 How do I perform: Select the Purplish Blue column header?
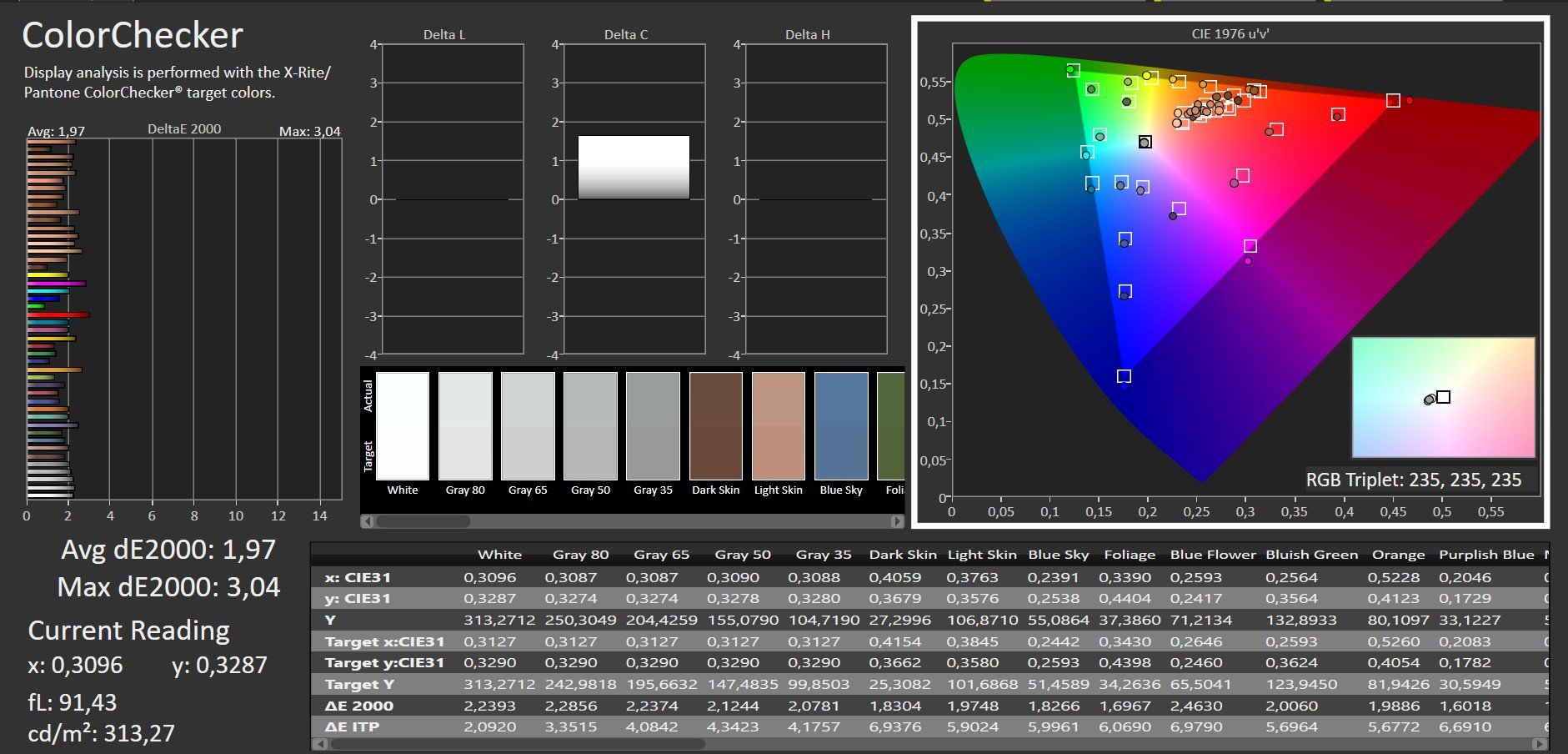pos(1486,555)
